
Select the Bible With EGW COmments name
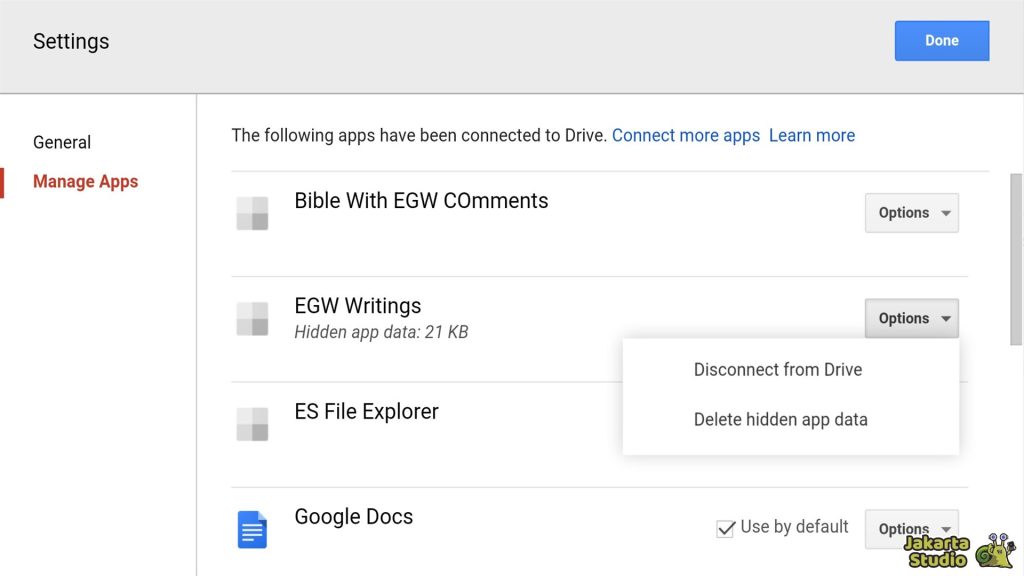click(421, 200)
